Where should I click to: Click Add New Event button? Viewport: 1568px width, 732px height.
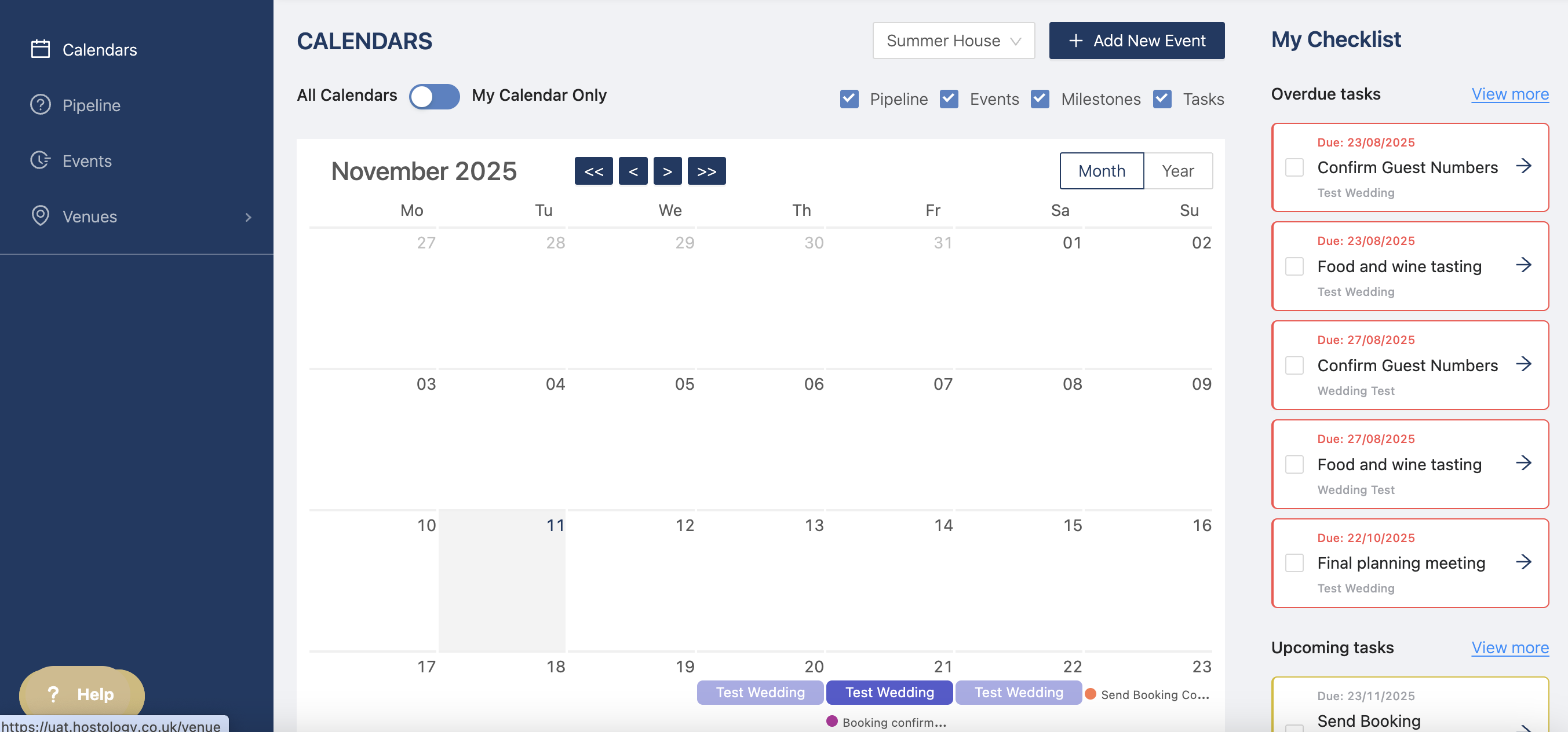pyautogui.click(x=1136, y=41)
